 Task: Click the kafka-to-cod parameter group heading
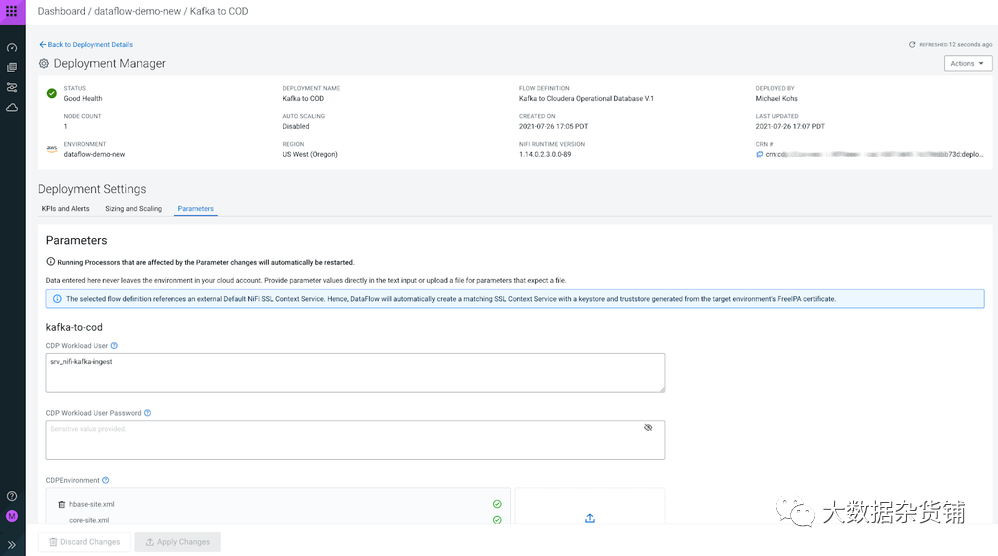click(74, 327)
